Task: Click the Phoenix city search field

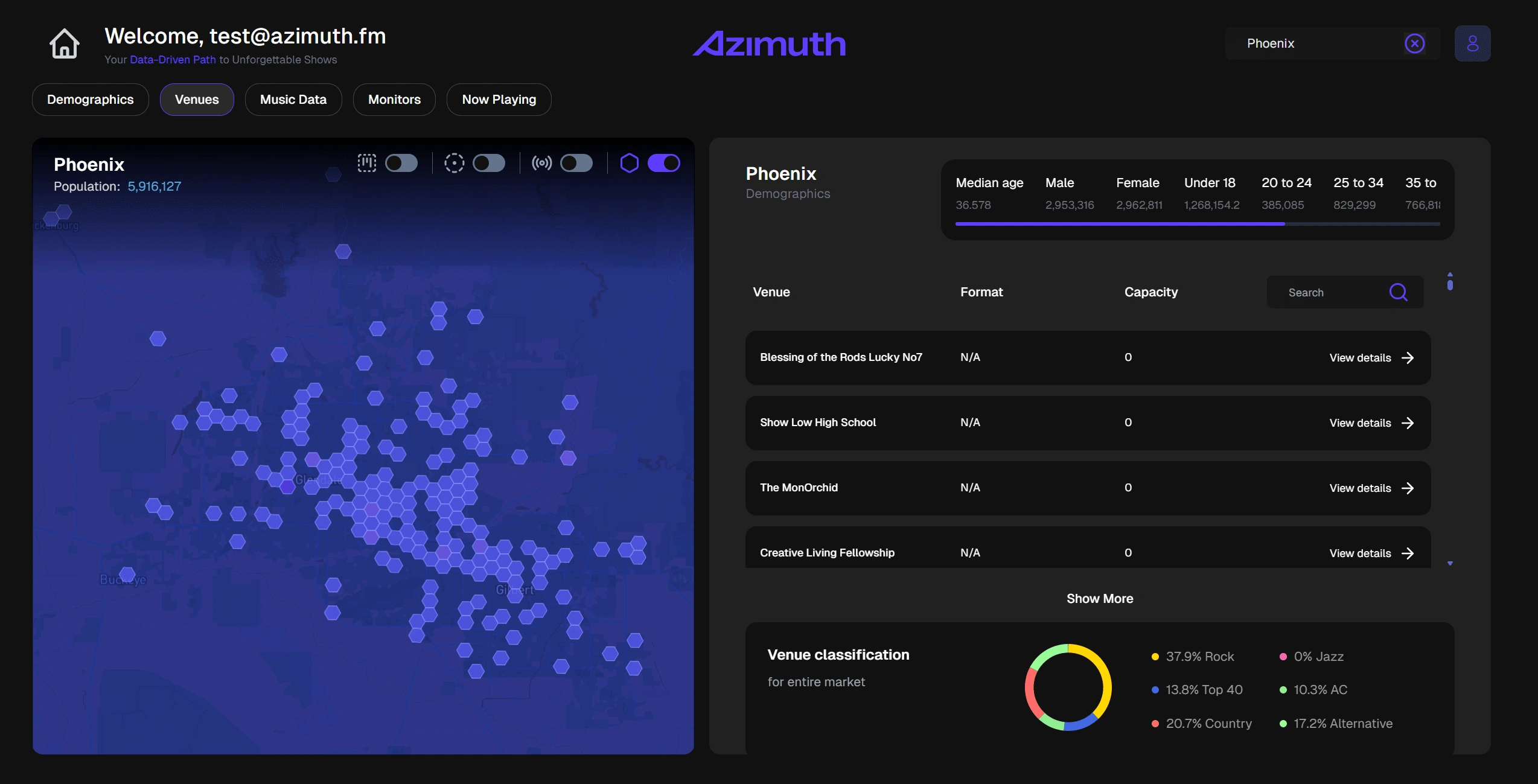Action: pyautogui.click(x=1332, y=43)
